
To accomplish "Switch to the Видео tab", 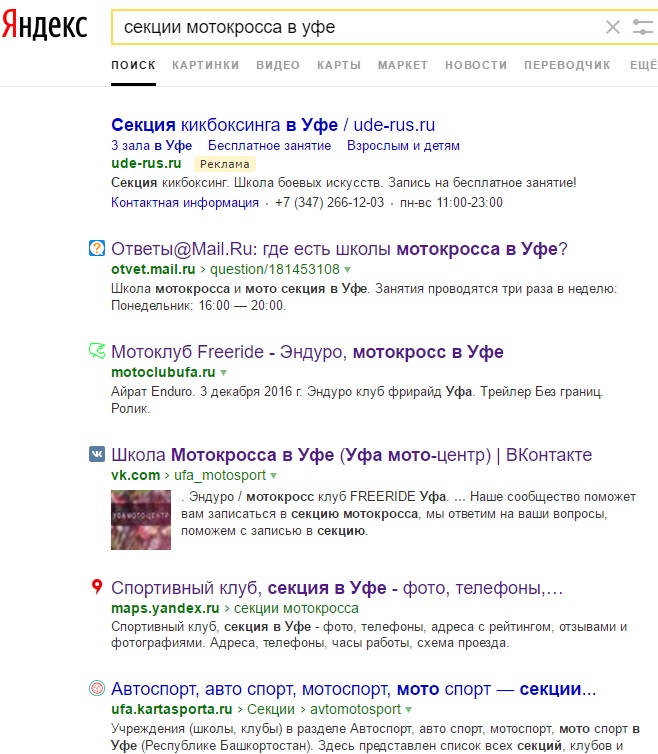I will 278,65.
